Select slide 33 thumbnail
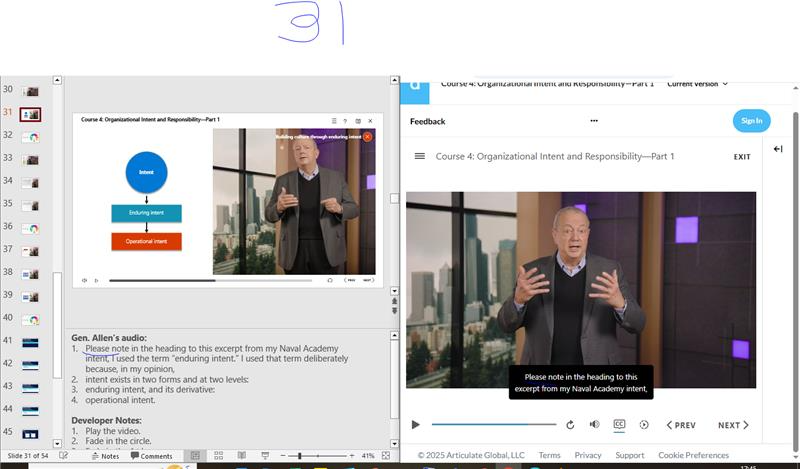The height and width of the screenshot is (469, 800). (31, 160)
